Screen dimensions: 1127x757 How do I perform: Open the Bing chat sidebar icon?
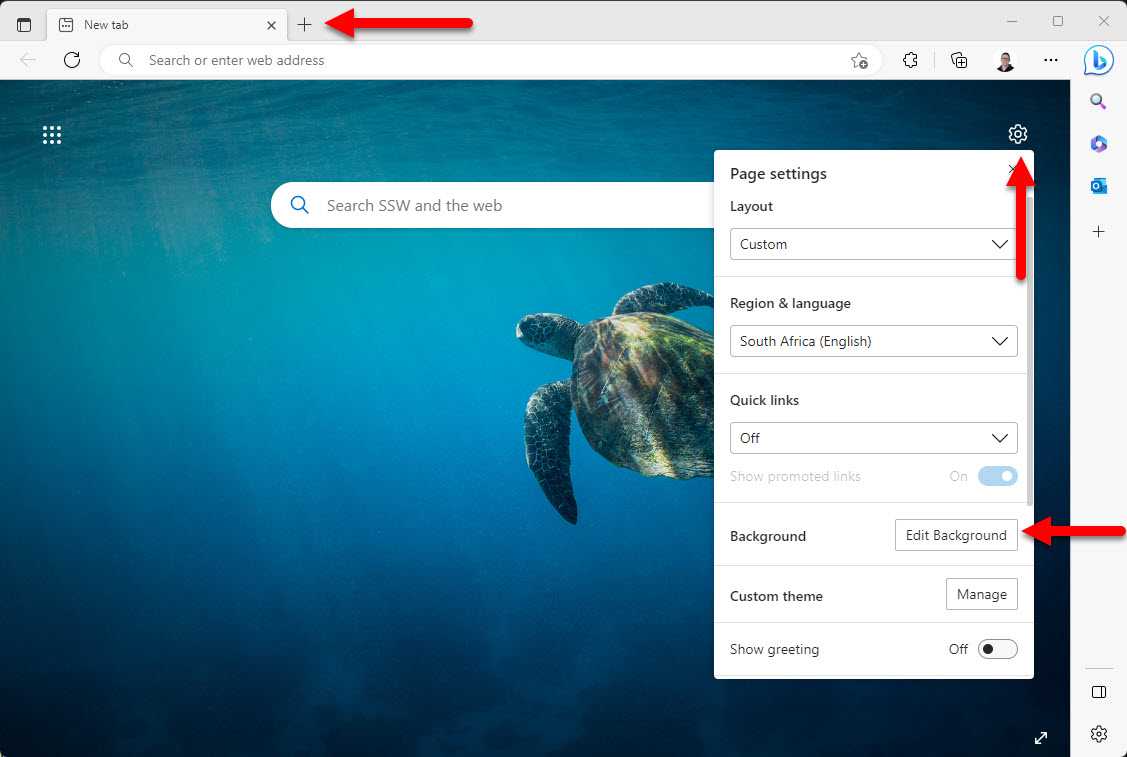click(1098, 60)
